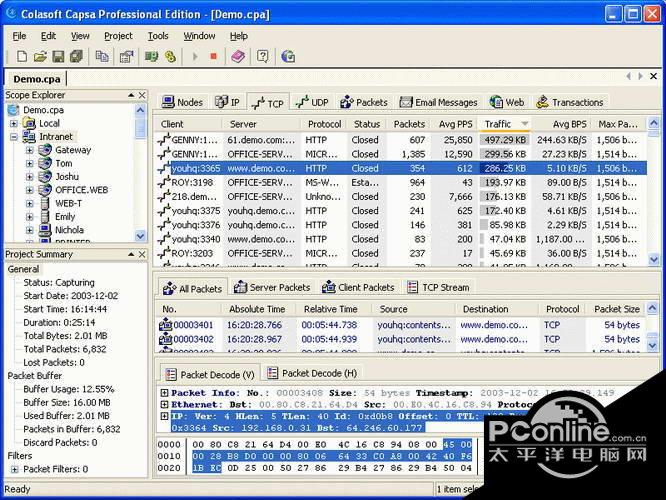The height and width of the screenshot is (500, 666).
Task: Switch to the Packets tab
Action: point(364,102)
